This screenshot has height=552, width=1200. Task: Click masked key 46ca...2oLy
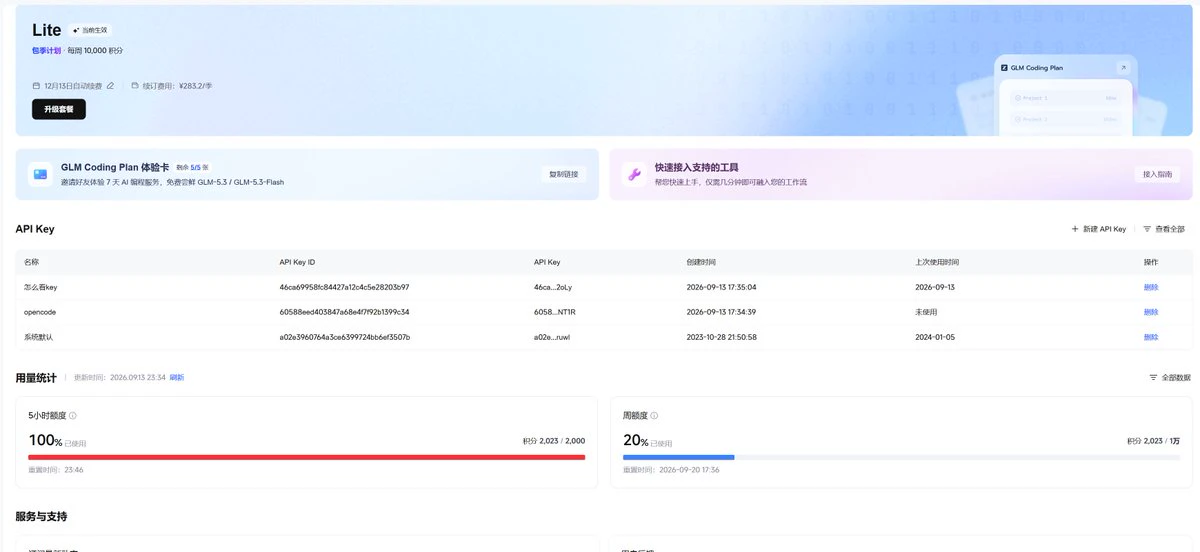554,287
